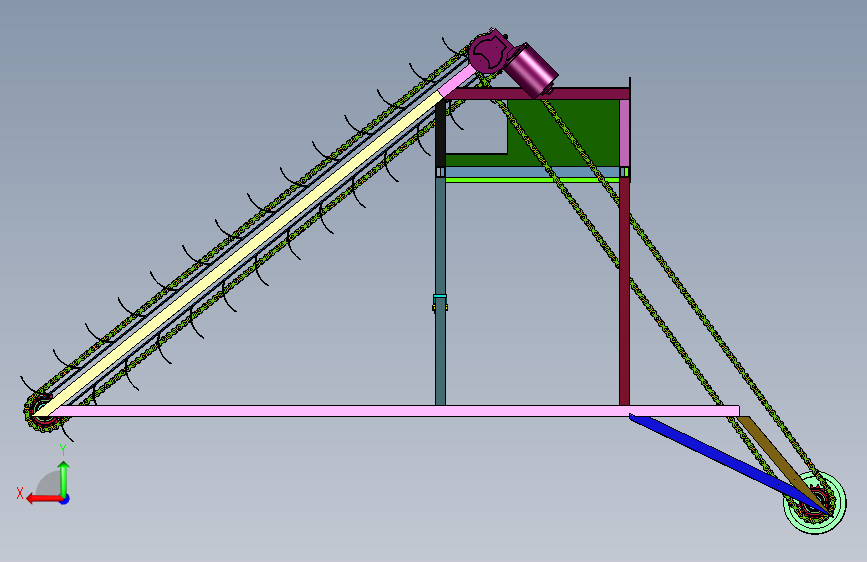The image size is (867, 562).
Task: Click the "X" axis label
Action: 20,493
